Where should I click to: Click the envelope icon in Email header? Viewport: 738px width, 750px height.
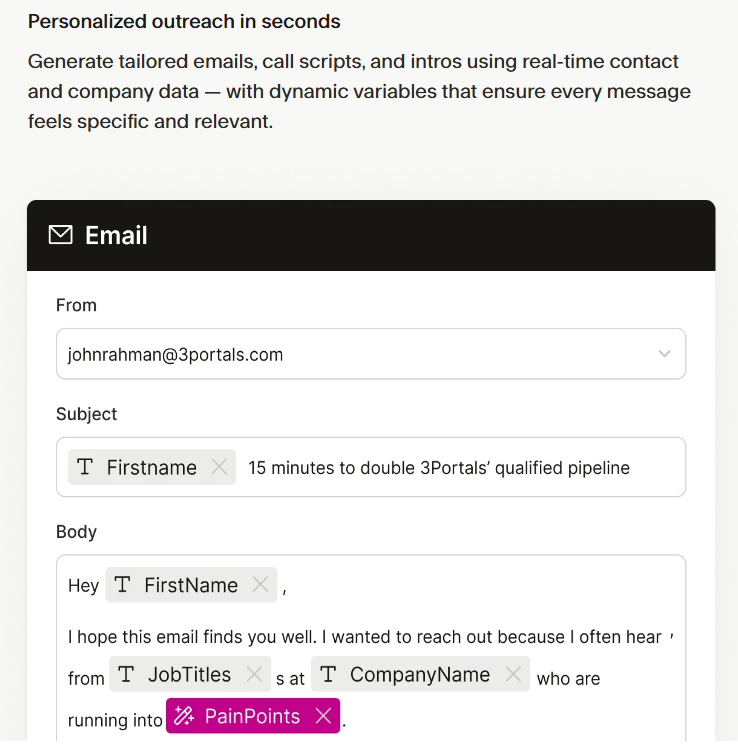click(60, 235)
